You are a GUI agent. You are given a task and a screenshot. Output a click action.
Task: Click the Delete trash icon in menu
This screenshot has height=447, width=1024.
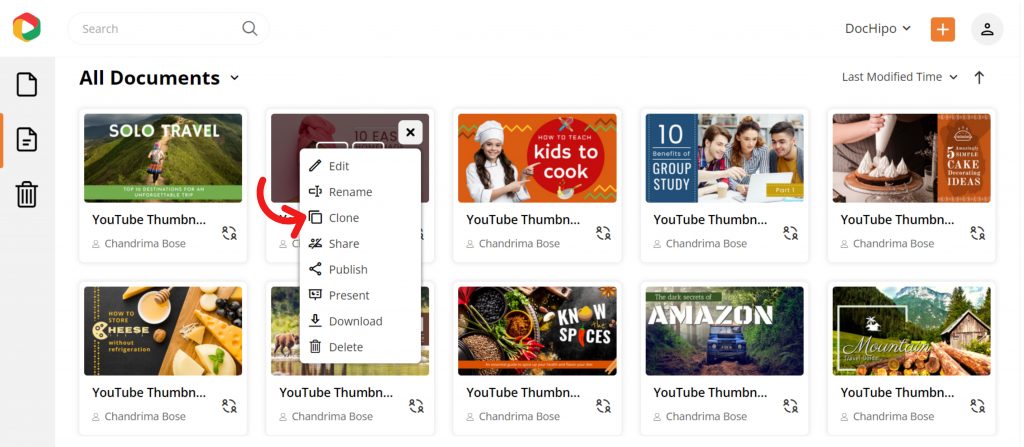[315, 346]
